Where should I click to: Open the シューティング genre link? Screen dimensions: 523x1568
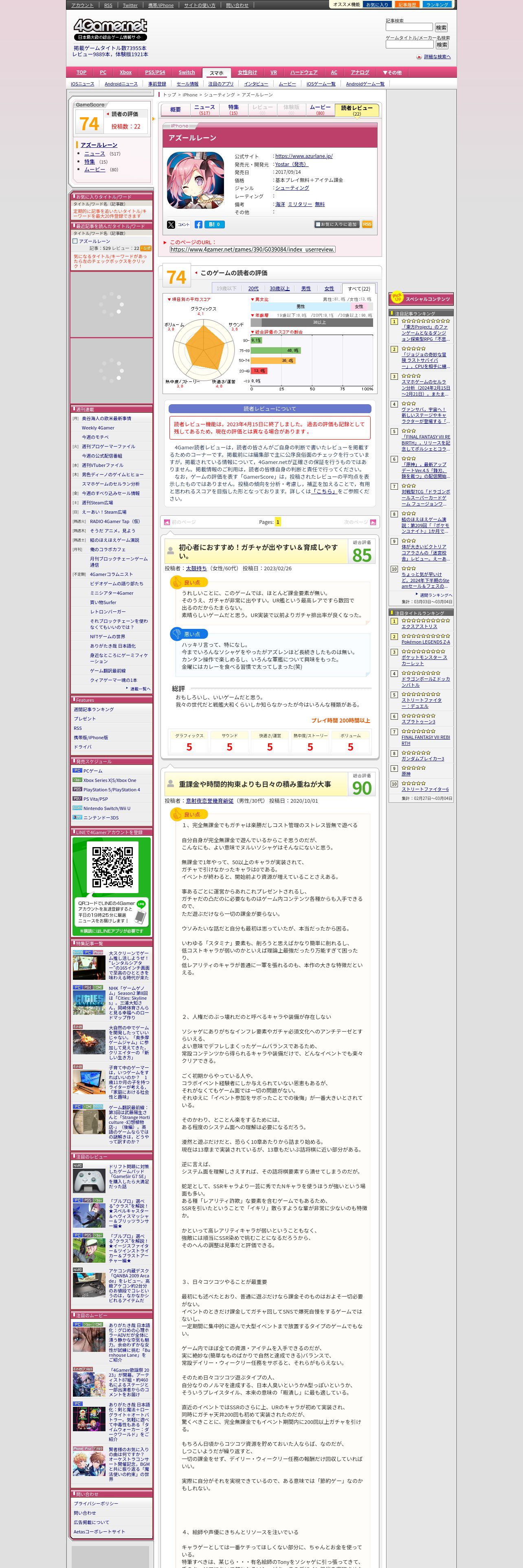coord(292,188)
